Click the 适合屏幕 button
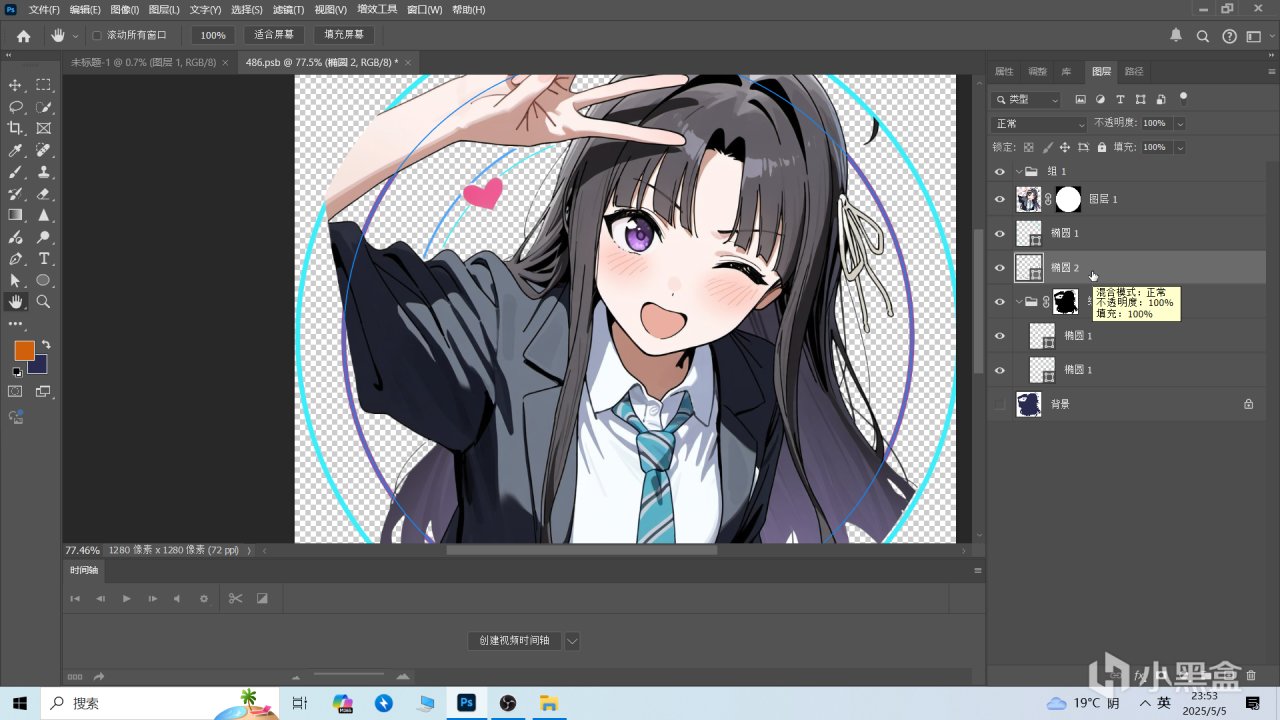This screenshot has height=720, width=1280. coord(274,35)
